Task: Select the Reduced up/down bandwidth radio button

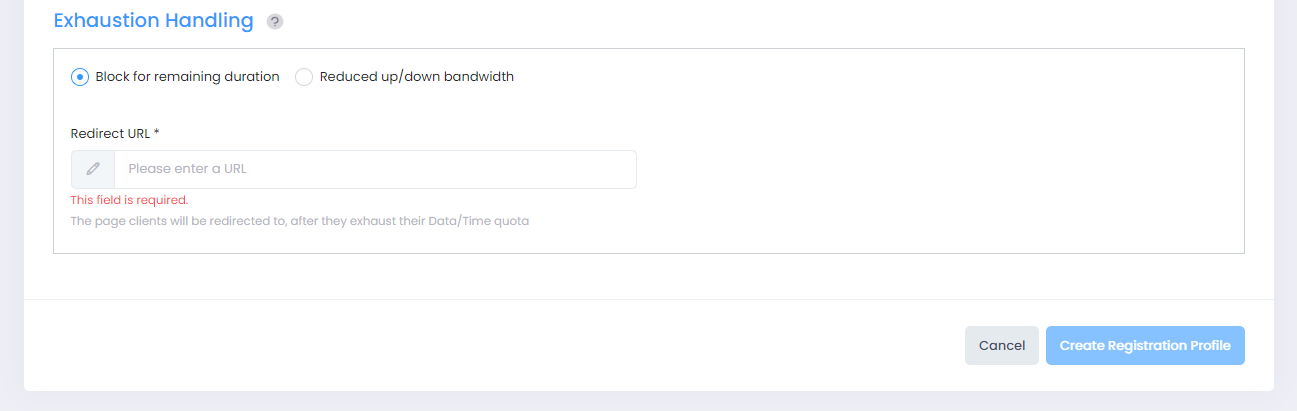Action: [304, 77]
